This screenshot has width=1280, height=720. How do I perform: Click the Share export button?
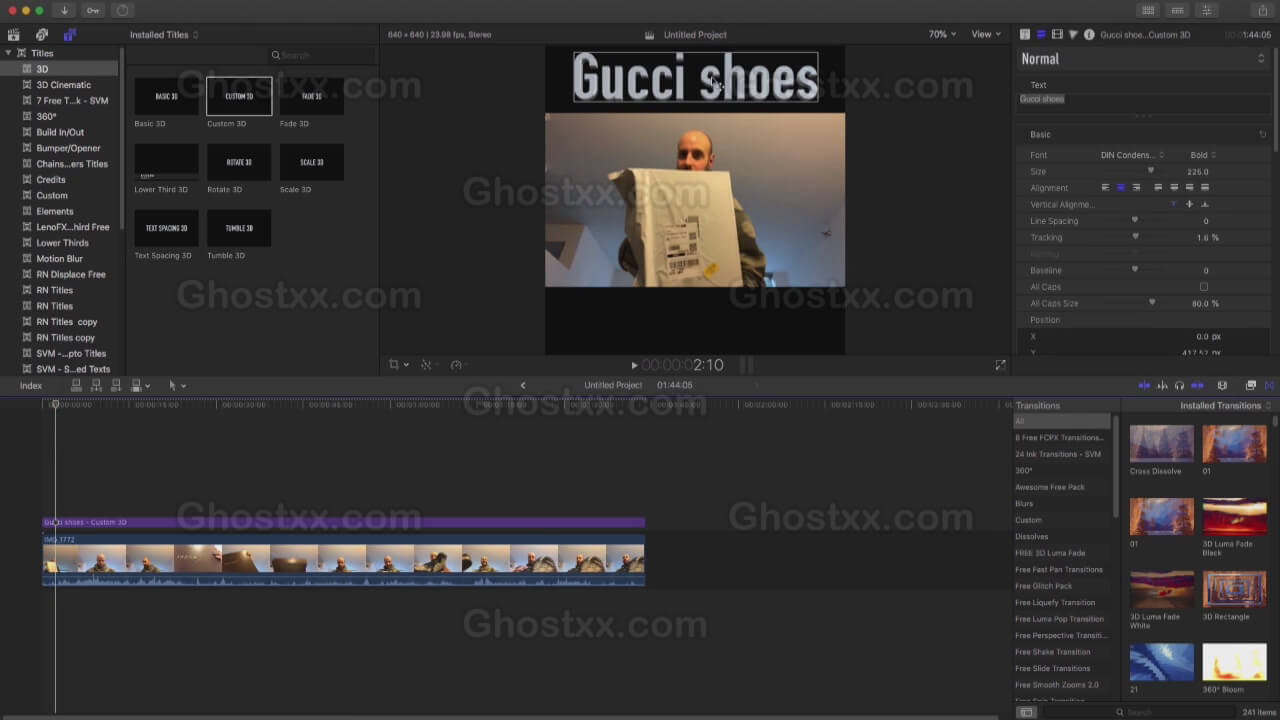click(x=1262, y=10)
